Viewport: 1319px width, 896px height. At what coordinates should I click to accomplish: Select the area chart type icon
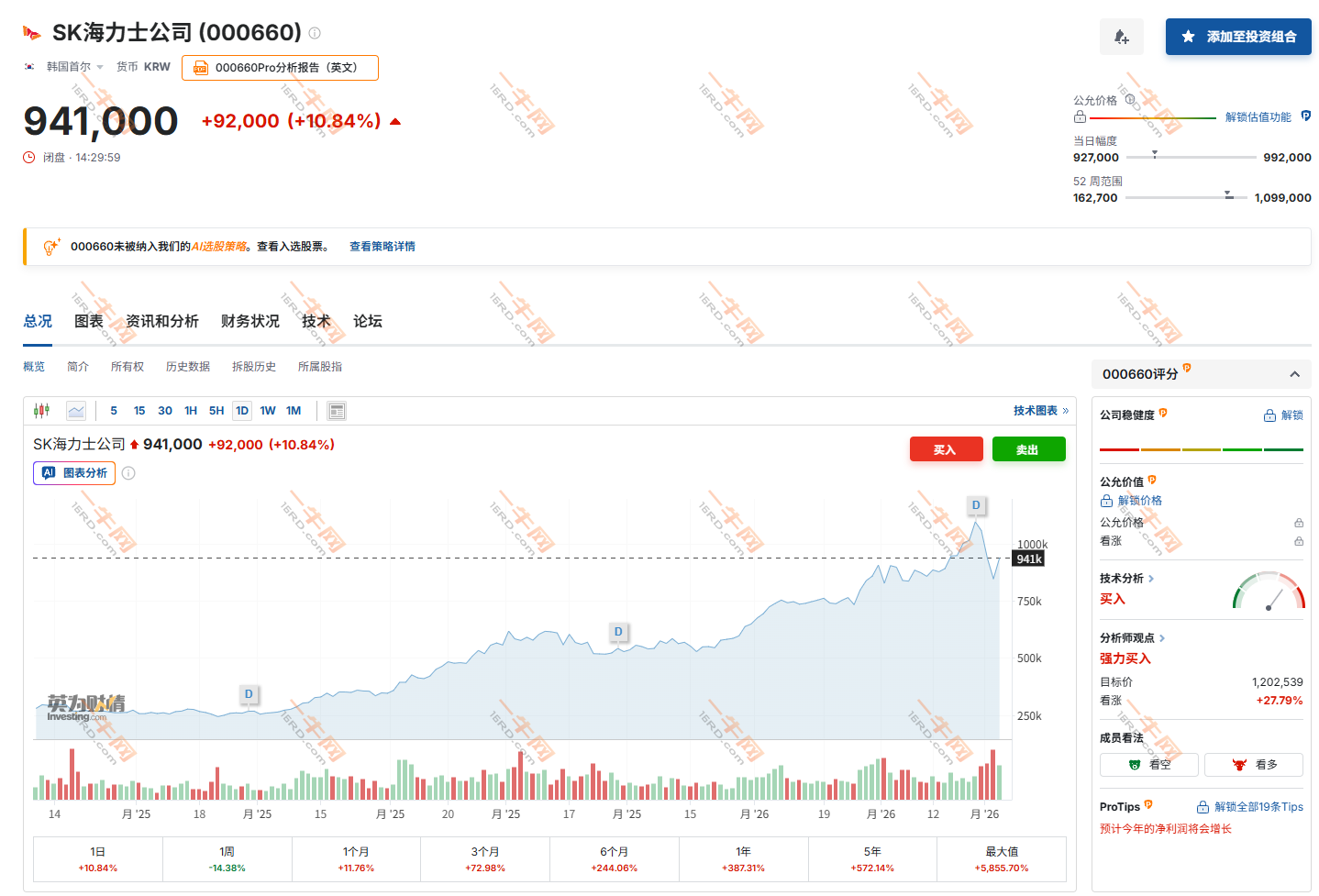click(76, 411)
